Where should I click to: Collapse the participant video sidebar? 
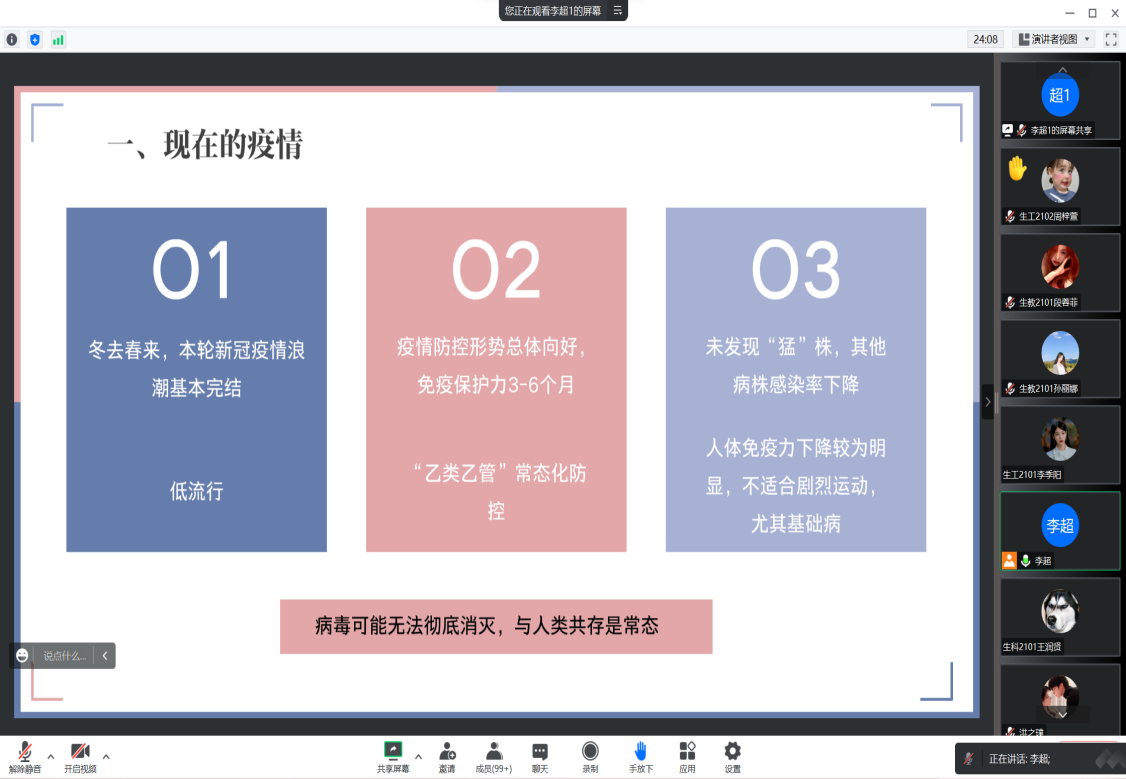(988, 402)
